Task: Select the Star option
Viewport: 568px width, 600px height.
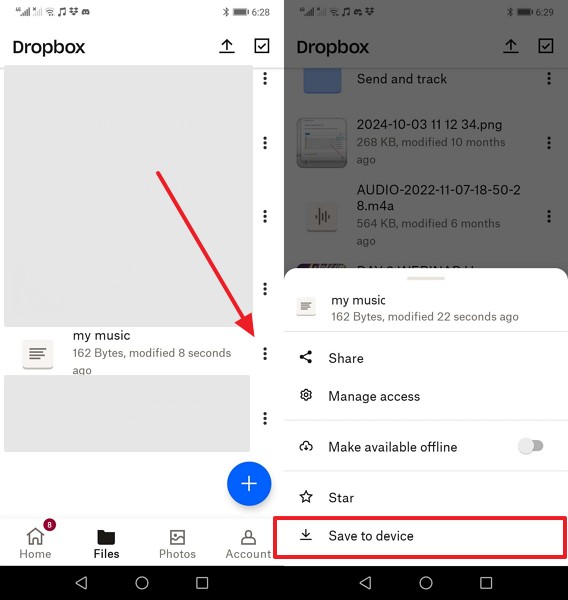Action: click(x=426, y=497)
